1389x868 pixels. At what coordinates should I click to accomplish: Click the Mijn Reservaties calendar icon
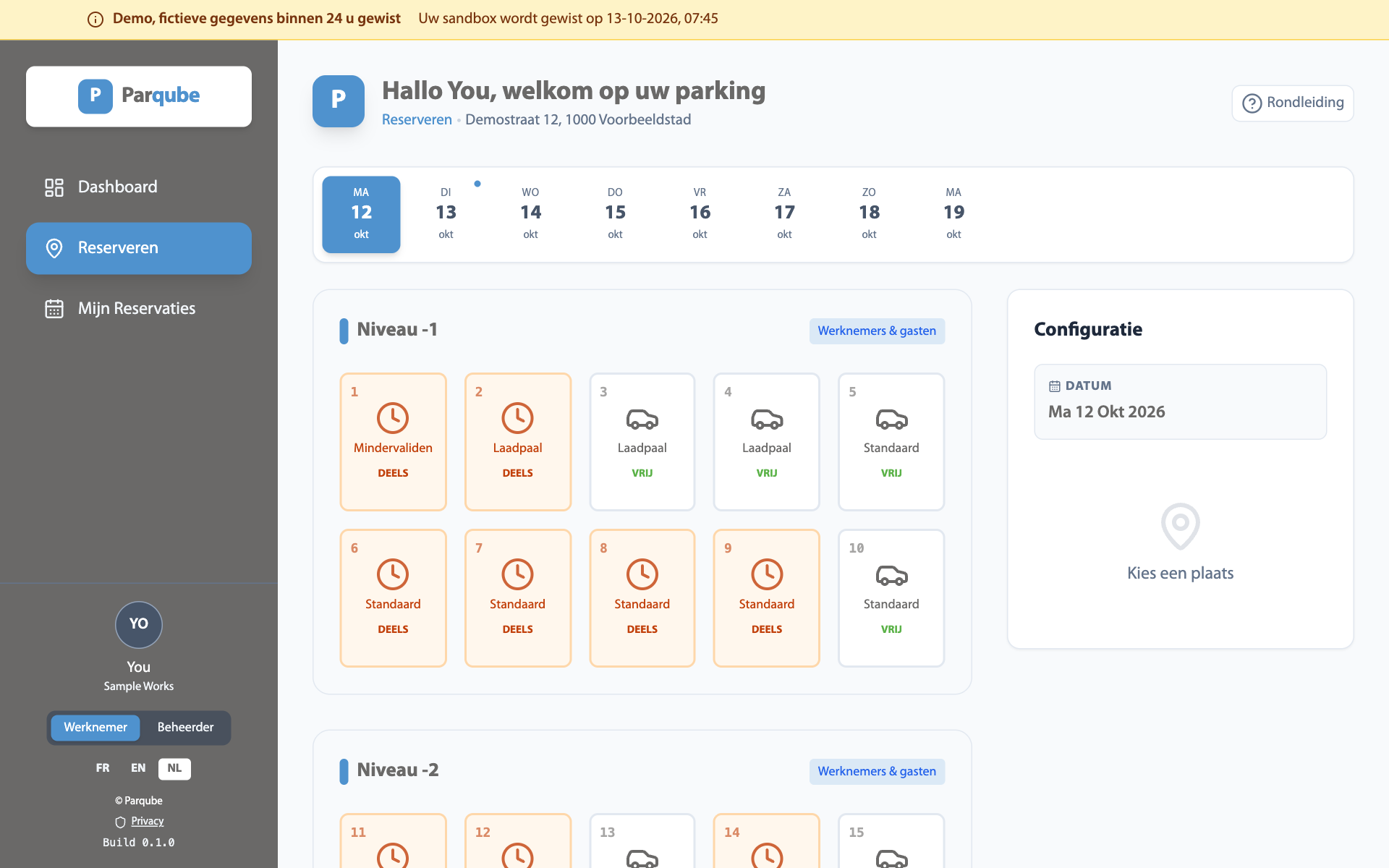[54, 309]
